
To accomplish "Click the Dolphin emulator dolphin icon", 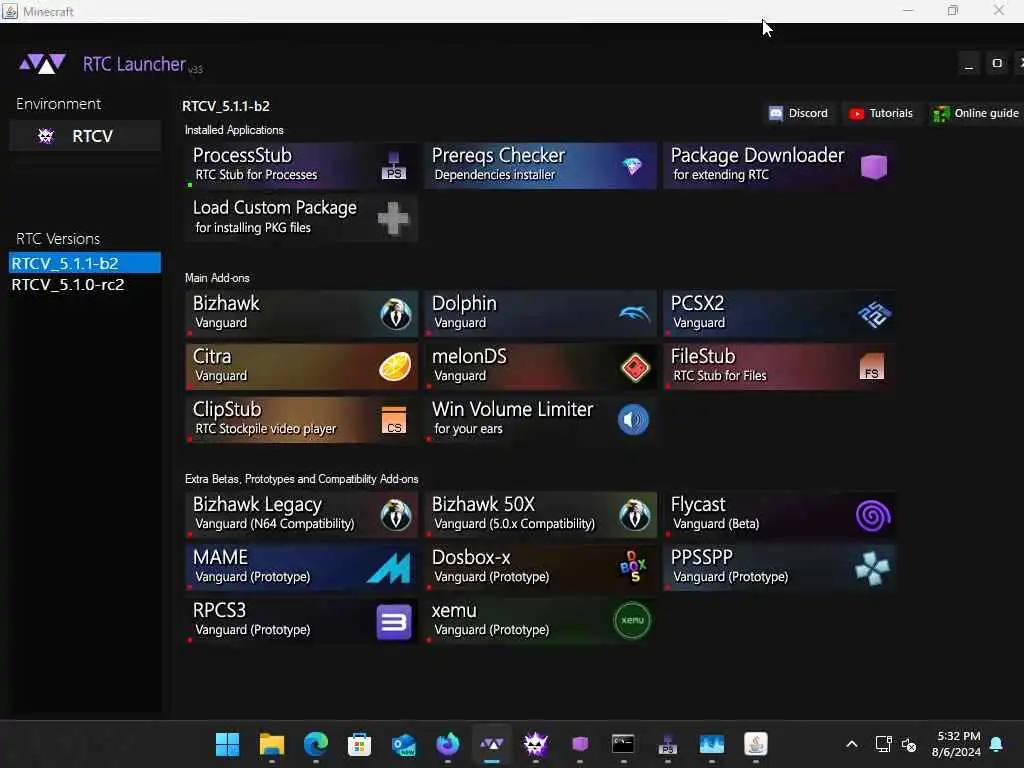I will pos(634,314).
